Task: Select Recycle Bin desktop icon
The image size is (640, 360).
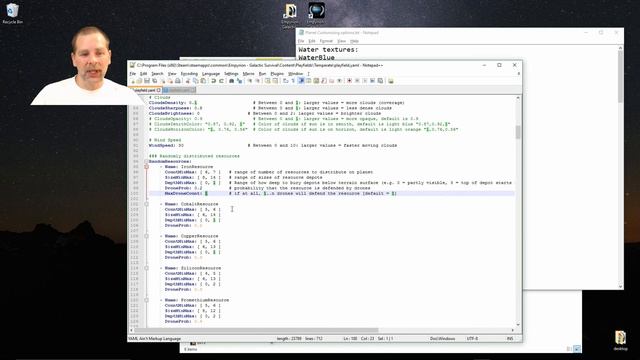Action: [x=13, y=13]
